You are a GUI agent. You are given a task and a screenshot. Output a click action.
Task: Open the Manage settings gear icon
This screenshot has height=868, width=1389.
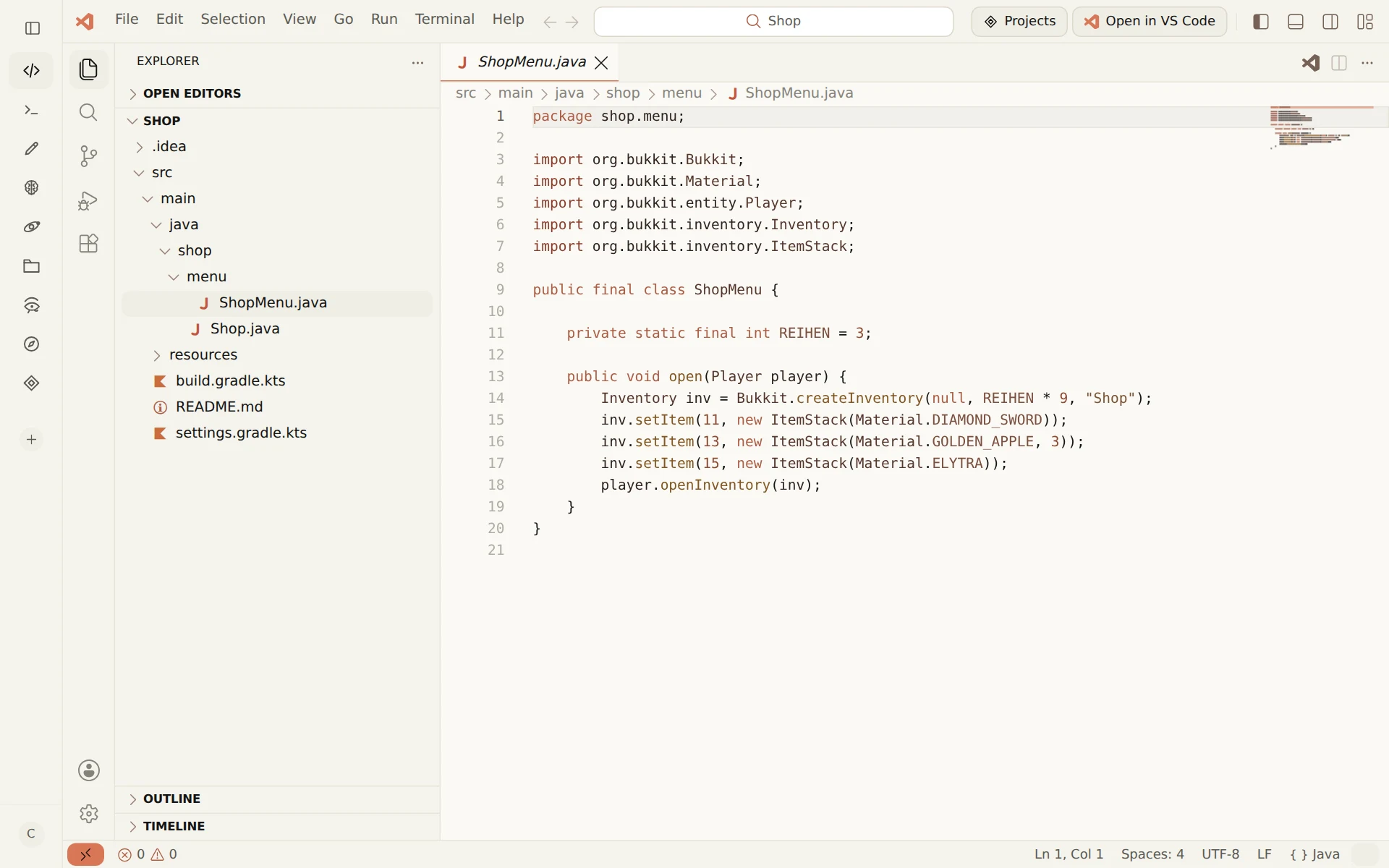coord(89,814)
